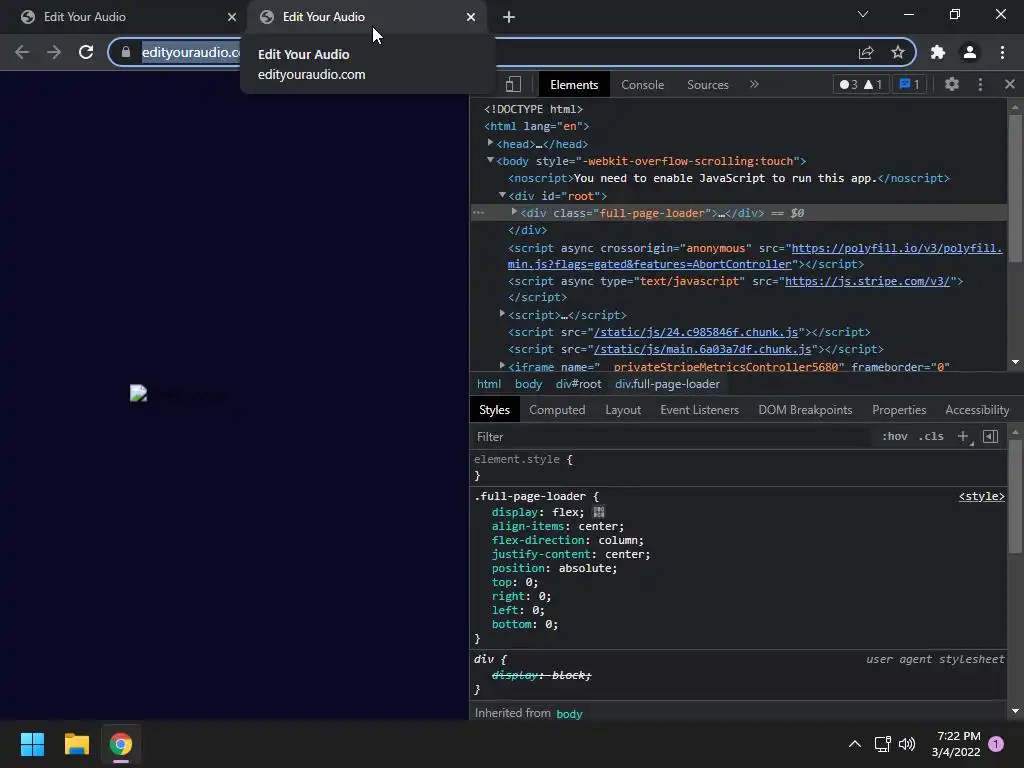Switch to the Console tab

tap(642, 84)
